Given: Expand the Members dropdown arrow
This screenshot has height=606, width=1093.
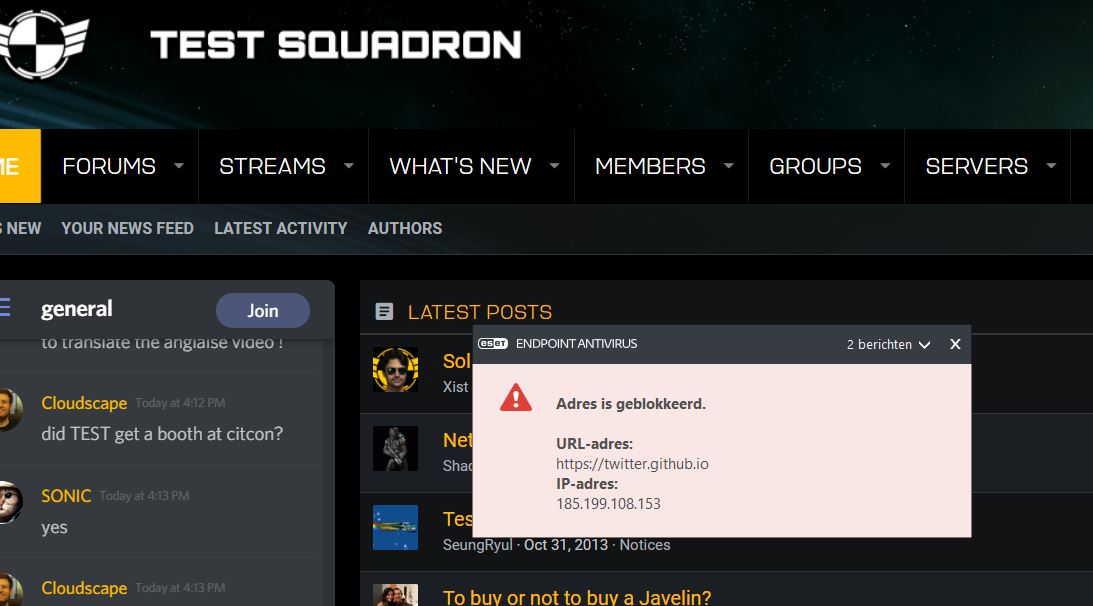Looking at the screenshot, I should (x=729, y=166).
